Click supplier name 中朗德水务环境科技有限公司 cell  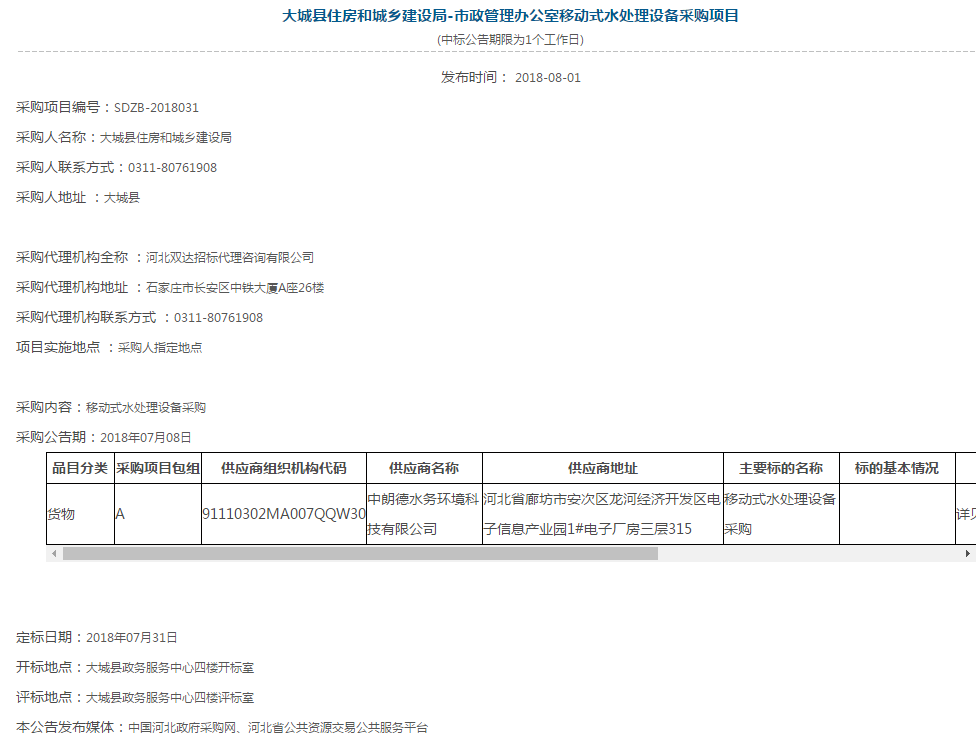click(424, 514)
